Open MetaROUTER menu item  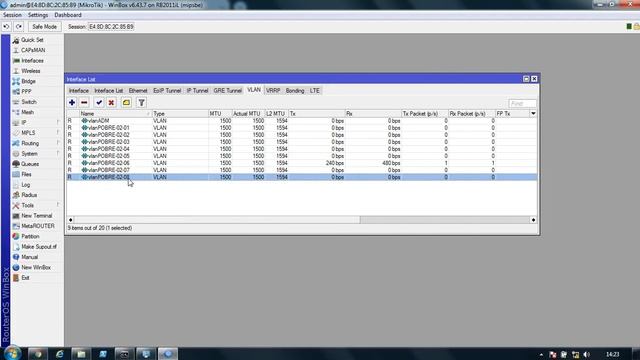point(38,226)
